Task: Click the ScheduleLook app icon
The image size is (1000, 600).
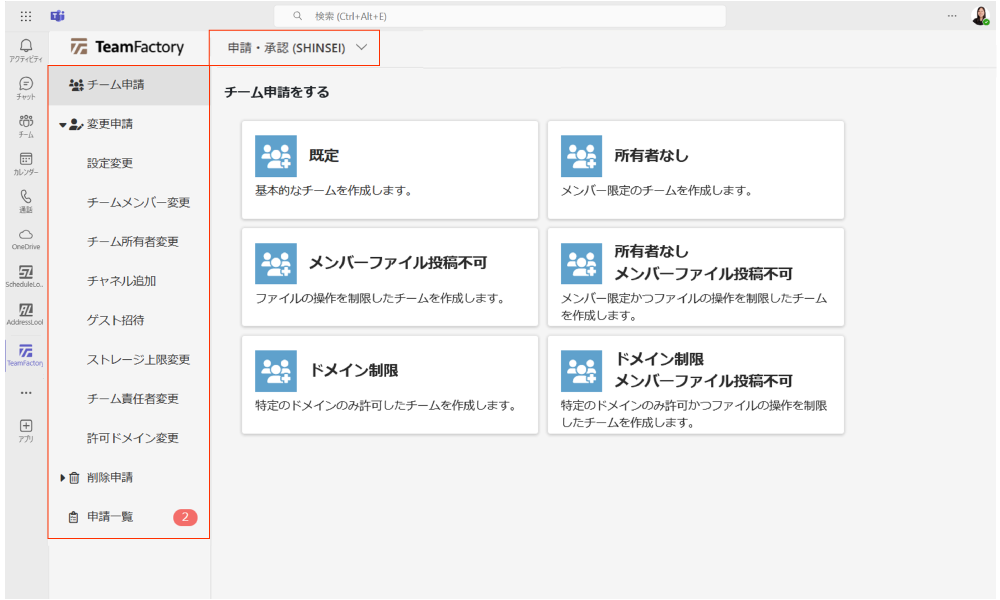Action: pyautogui.click(x=26, y=274)
